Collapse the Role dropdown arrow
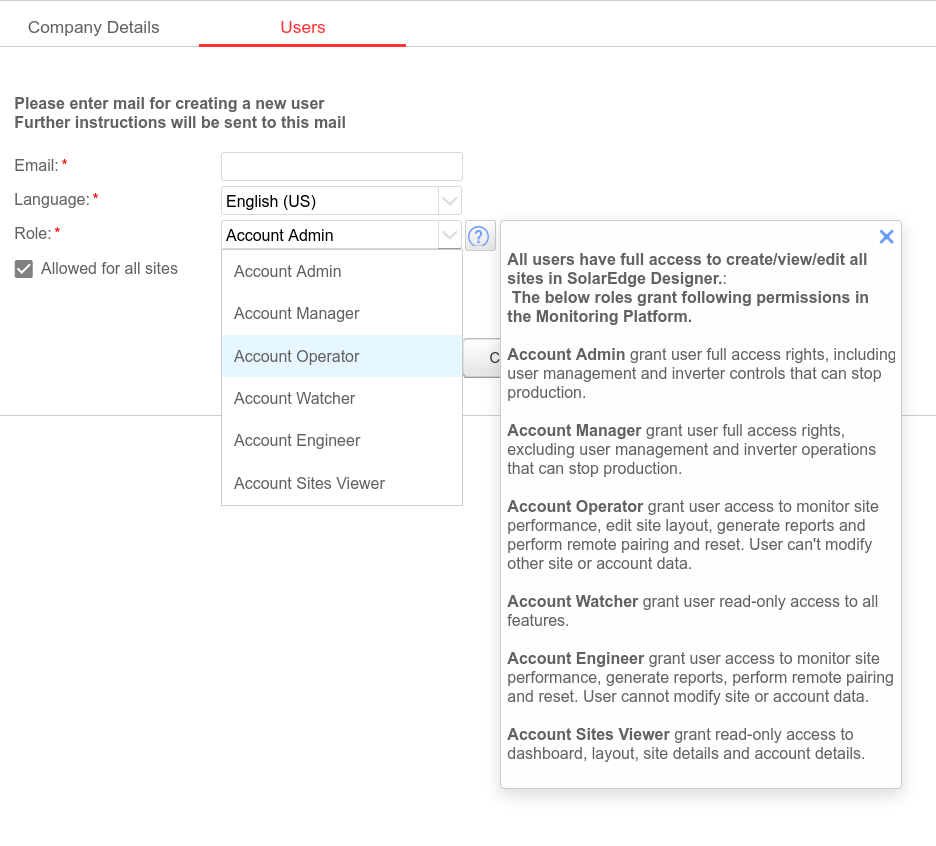Image resolution: width=936 pixels, height=846 pixels. click(450, 236)
